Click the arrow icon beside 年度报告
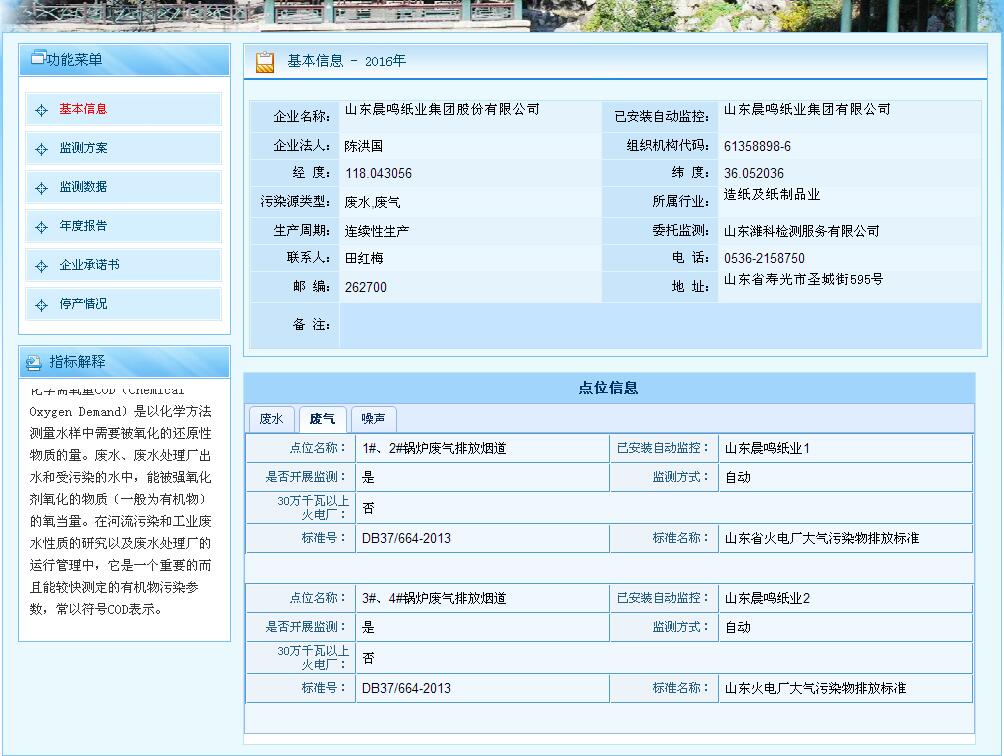Viewport: 1004px width, 756px height. click(41, 226)
